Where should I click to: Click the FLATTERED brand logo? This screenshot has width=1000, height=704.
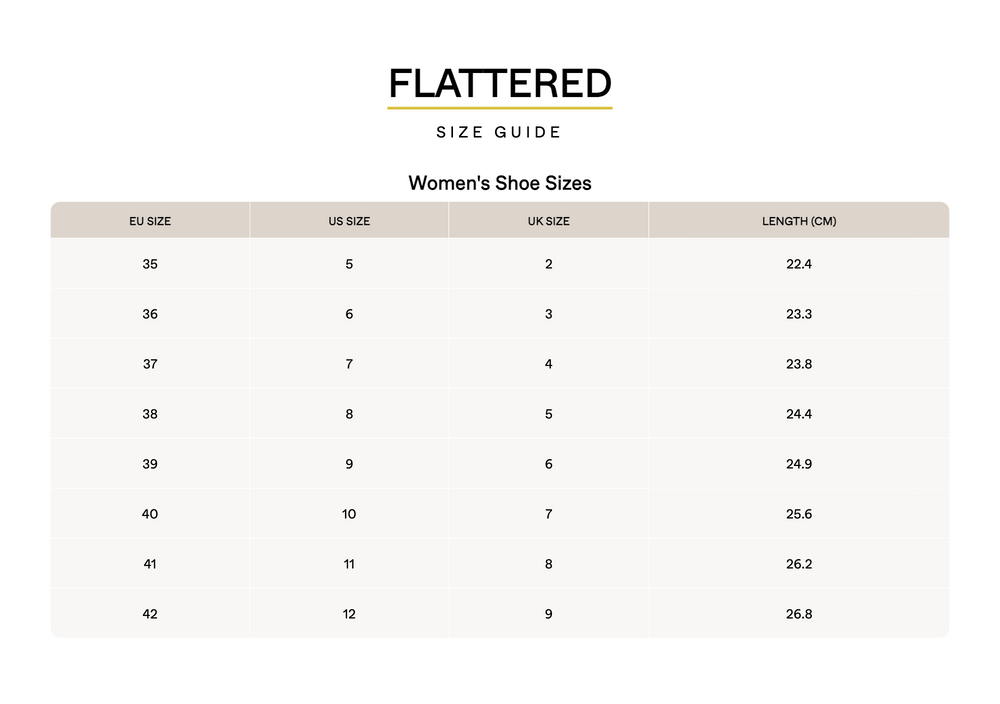tap(499, 83)
